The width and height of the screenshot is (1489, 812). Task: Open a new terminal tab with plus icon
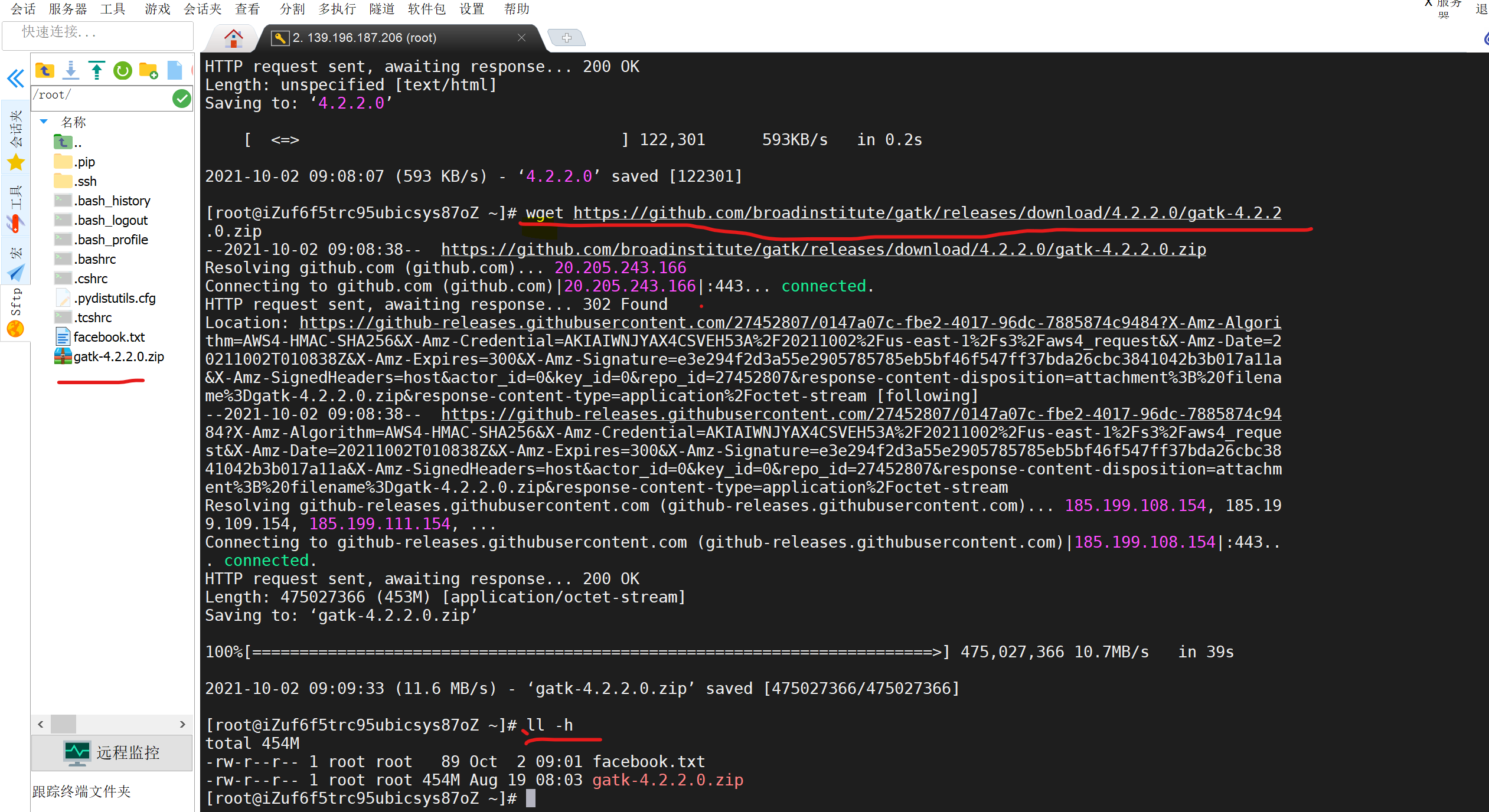(x=567, y=38)
